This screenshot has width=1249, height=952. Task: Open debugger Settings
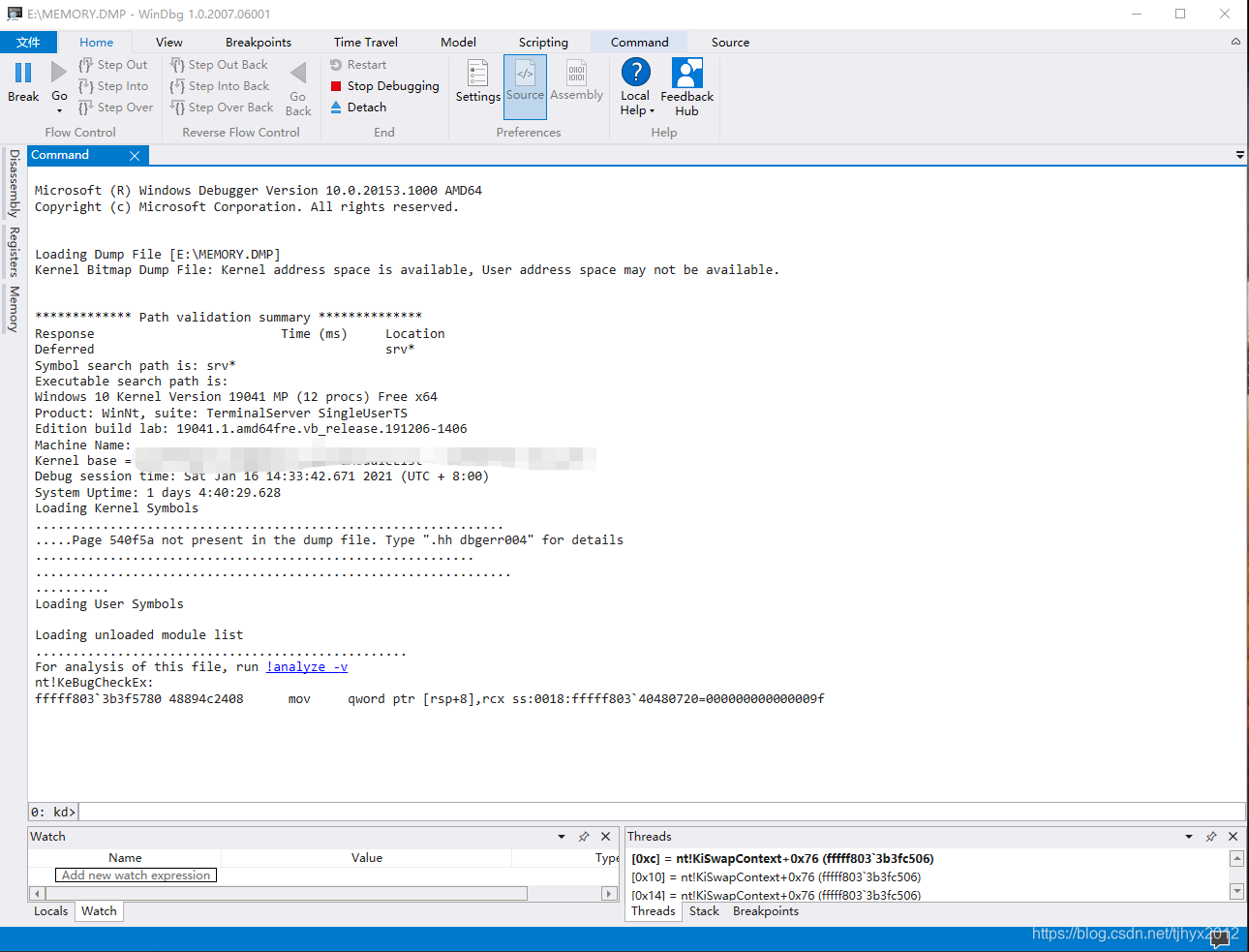click(x=477, y=81)
